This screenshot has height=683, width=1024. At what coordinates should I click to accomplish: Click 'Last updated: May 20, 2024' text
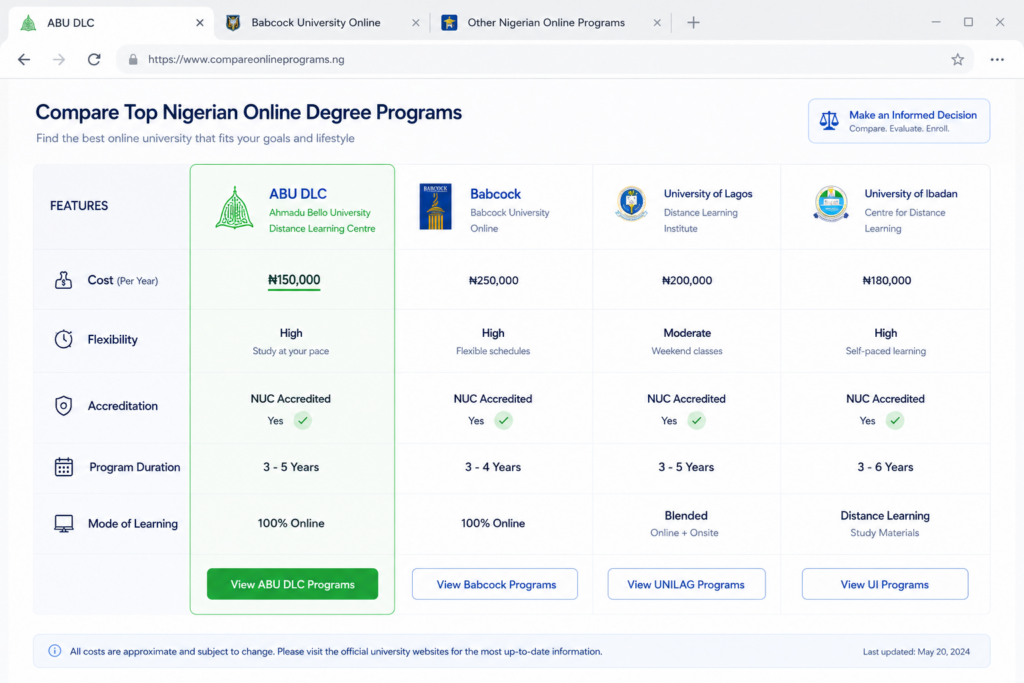tap(916, 652)
